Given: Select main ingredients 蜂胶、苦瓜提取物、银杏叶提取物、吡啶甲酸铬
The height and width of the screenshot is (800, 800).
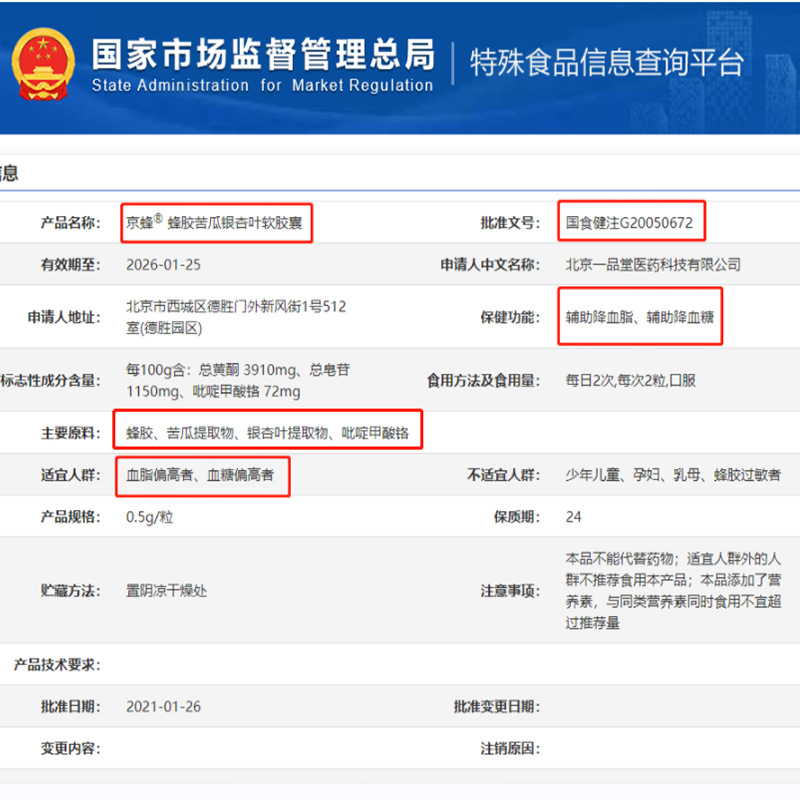Looking at the screenshot, I should pyautogui.click(x=267, y=433).
